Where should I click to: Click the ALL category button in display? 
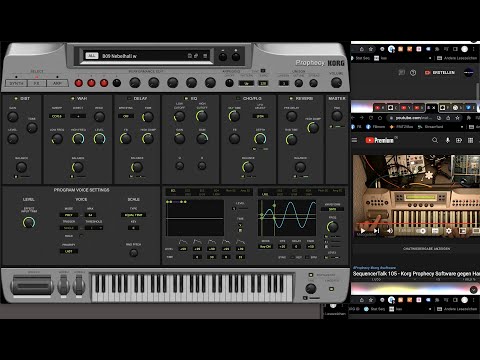click(91, 56)
